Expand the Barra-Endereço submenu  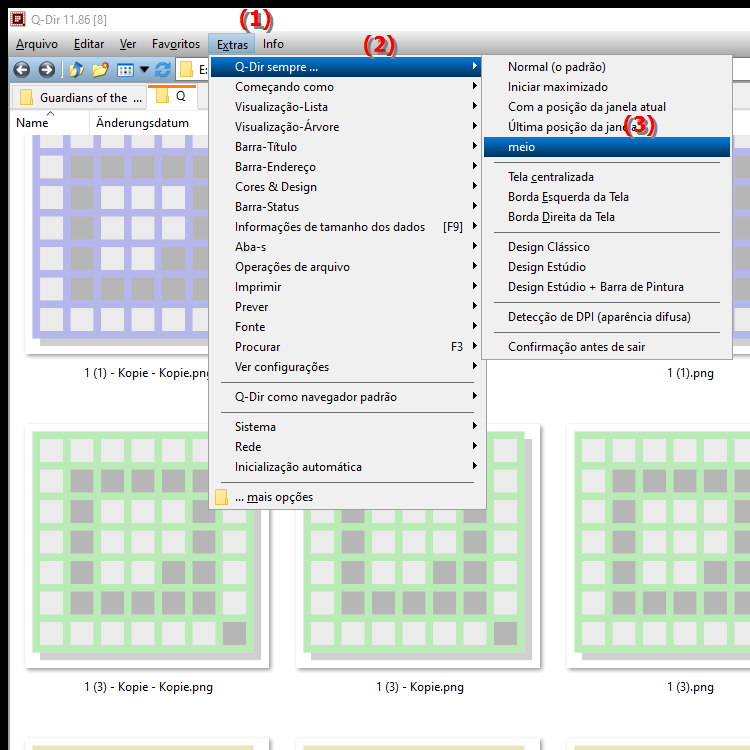coord(345,167)
